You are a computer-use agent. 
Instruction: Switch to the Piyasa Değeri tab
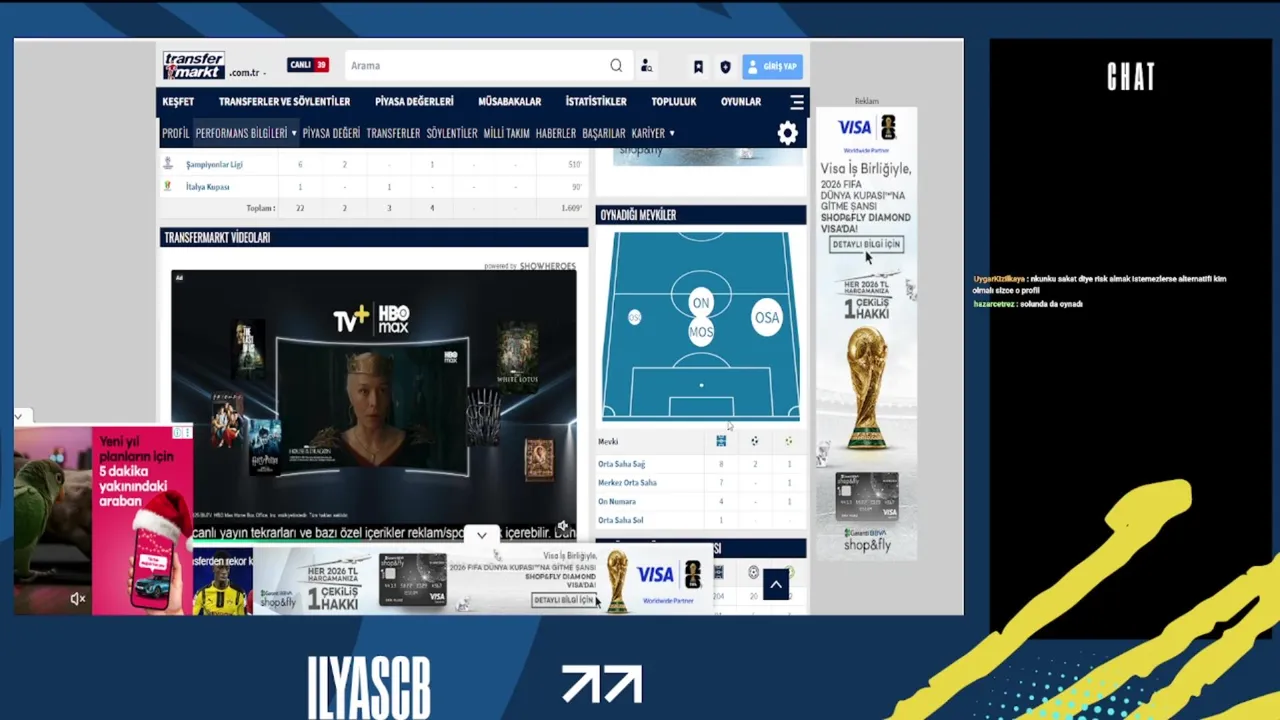(x=331, y=133)
